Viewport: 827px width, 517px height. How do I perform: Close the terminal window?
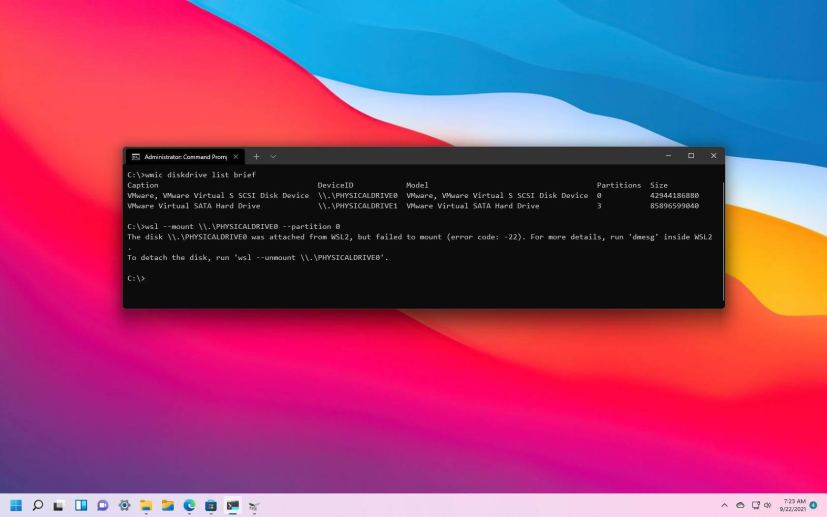click(714, 156)
